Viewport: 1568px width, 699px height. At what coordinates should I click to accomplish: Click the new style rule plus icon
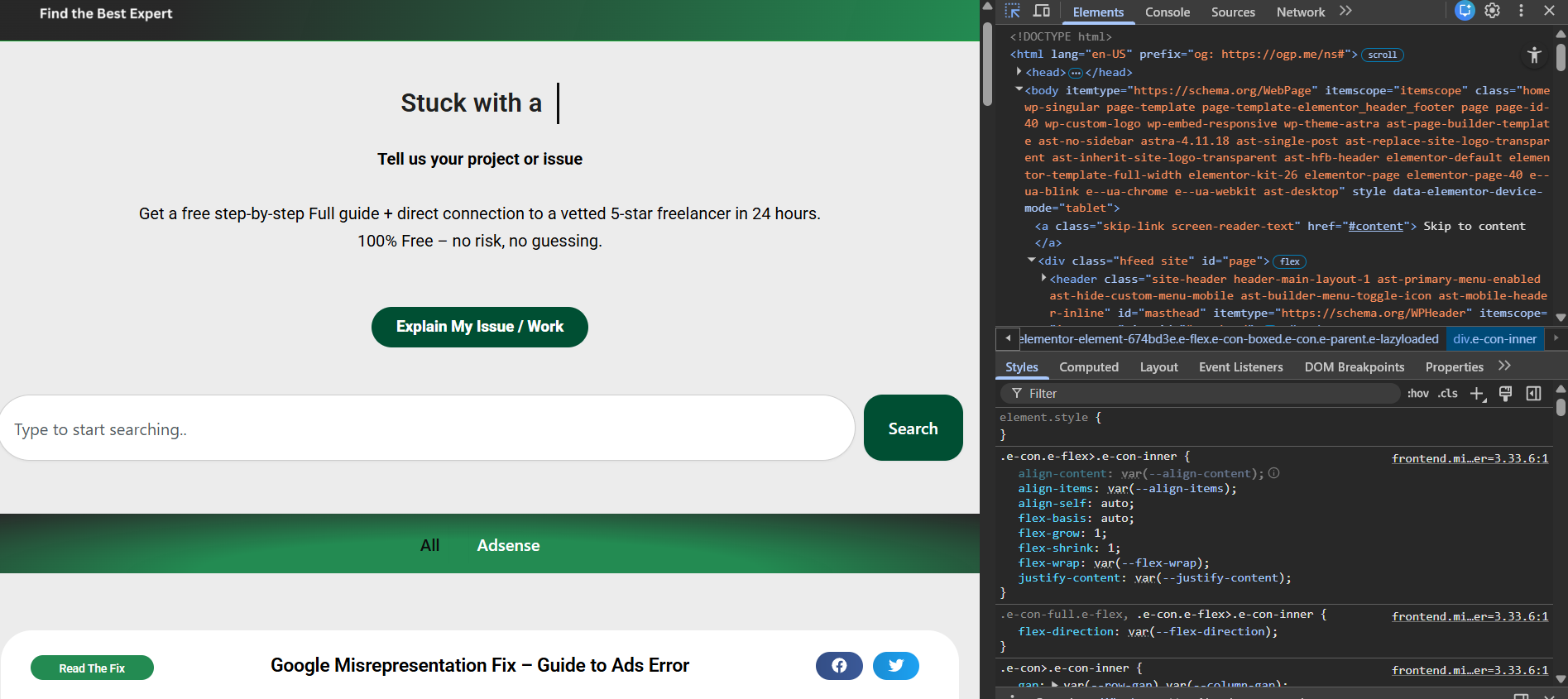click(x=1478, y=394)
